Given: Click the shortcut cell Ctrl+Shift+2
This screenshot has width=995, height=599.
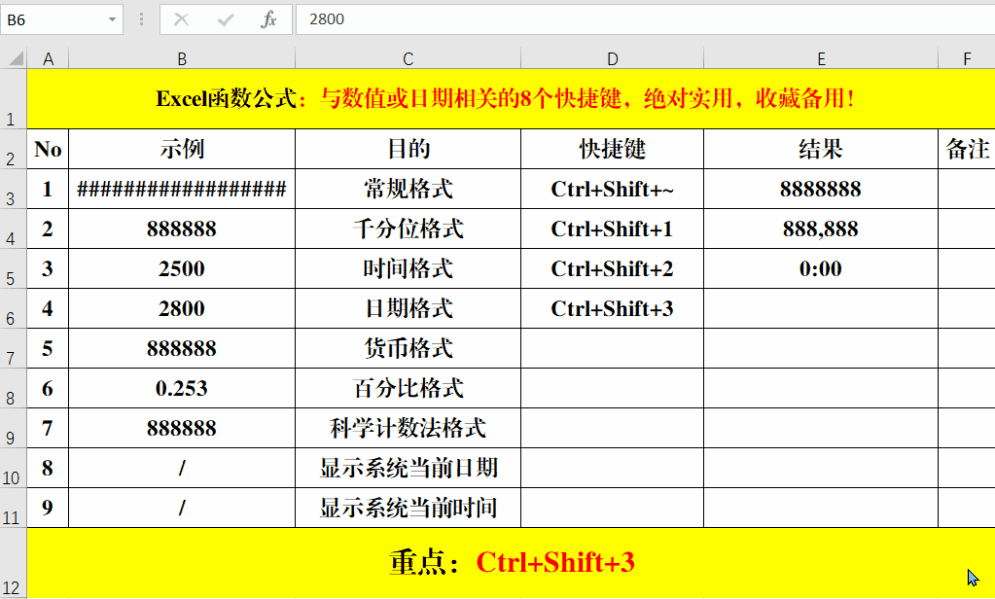Looking at the screenshot, I should (612, 268).
